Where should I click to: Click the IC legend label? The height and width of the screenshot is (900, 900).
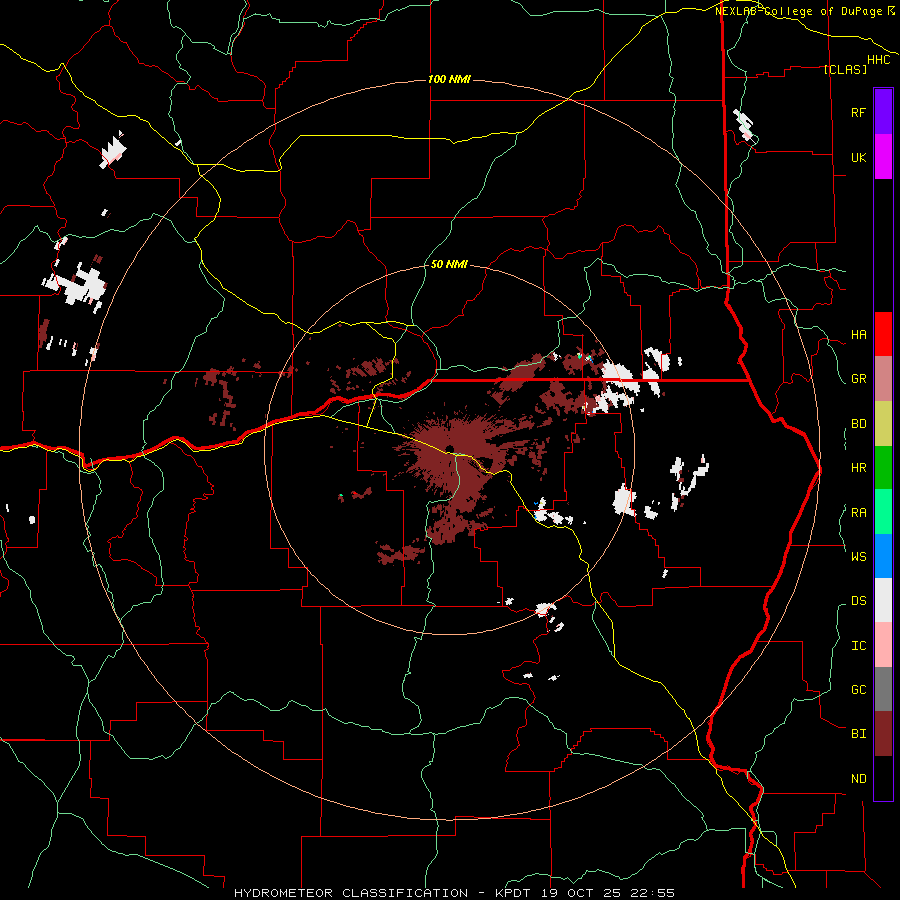tap(858, 646)
